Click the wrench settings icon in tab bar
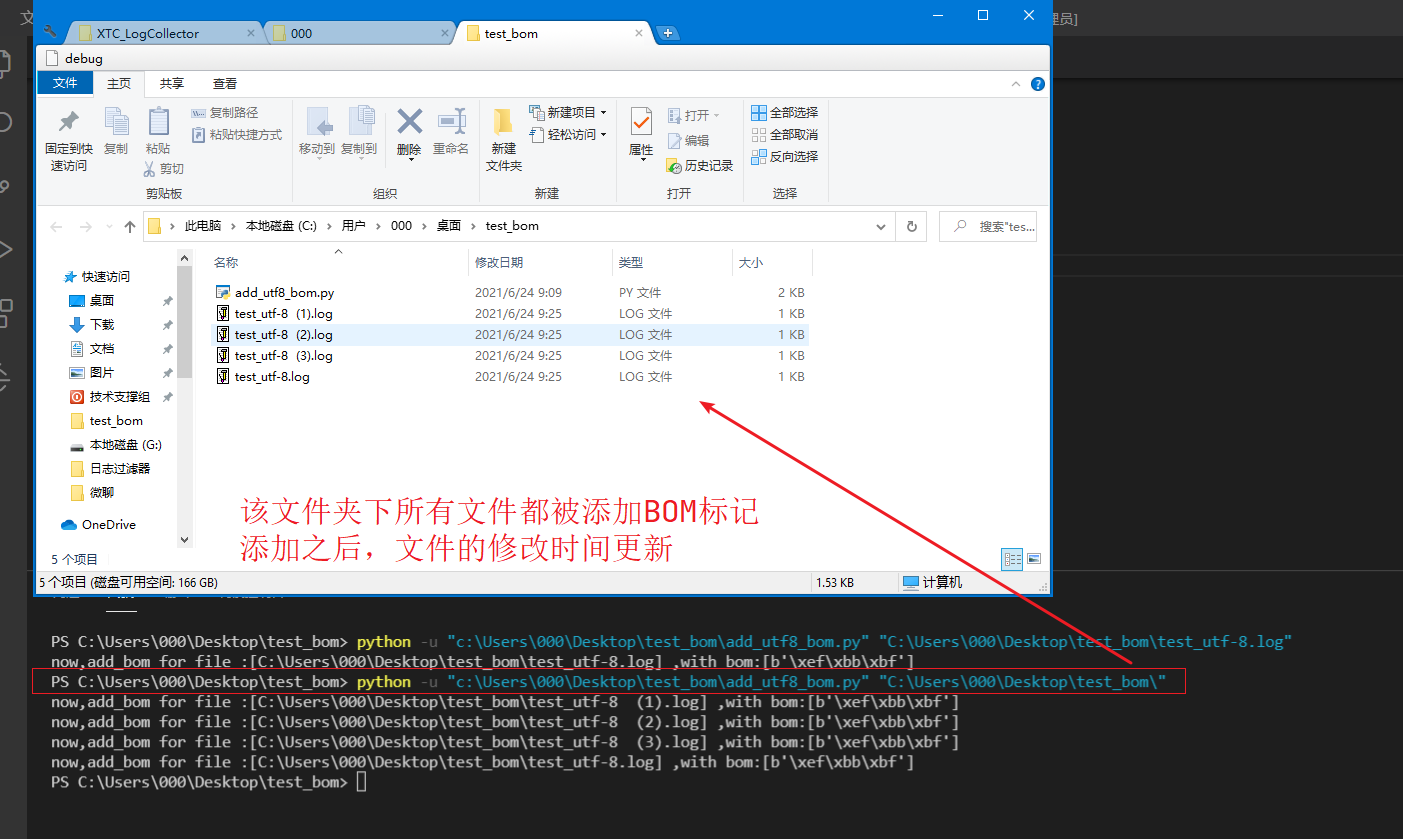This screenshot has width=1403, height=839. [50, 32]
